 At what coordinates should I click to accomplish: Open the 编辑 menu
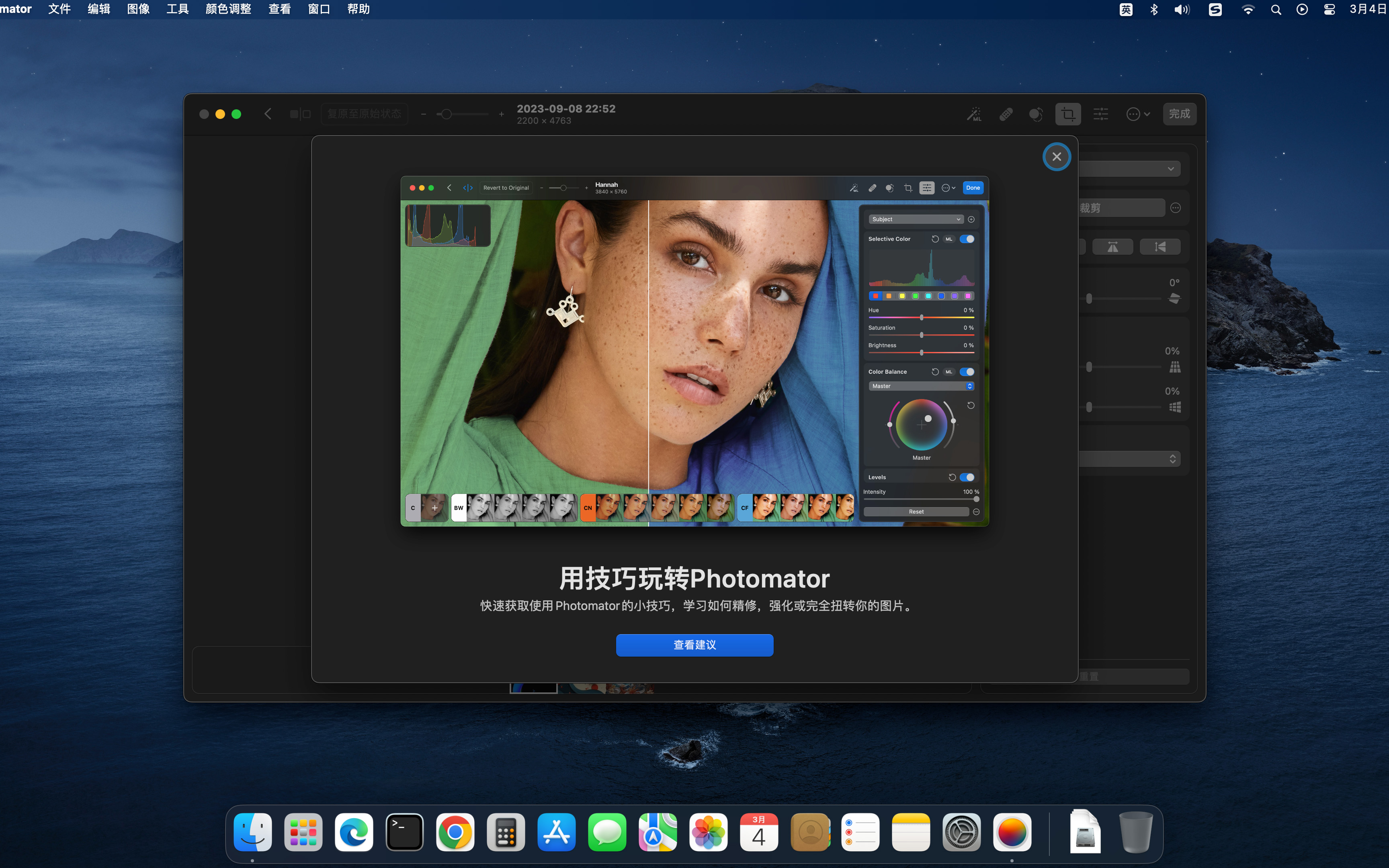click(x=99, y=9)
